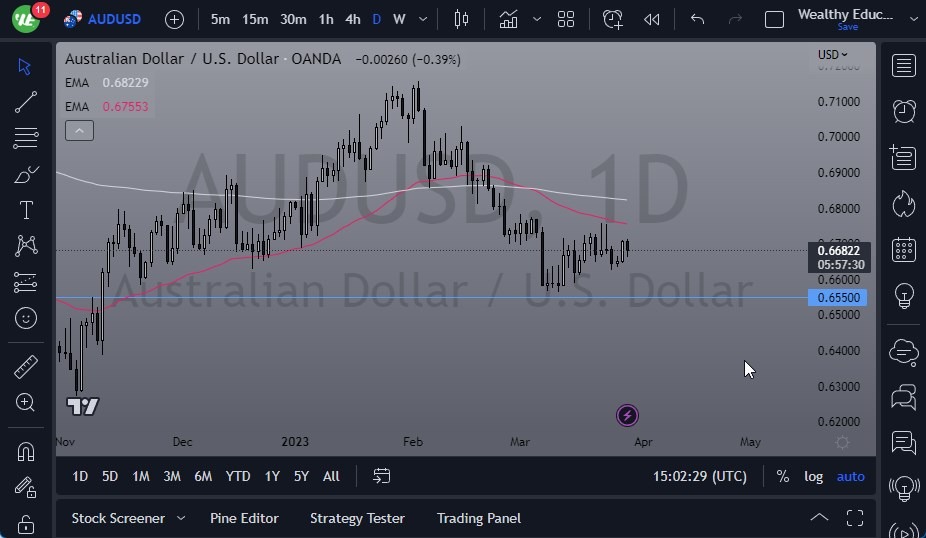The width and height of the screenshot is (926, 538).
Task: Open the calendar panel in right sidebar
Action: click(x=904, y=249)
